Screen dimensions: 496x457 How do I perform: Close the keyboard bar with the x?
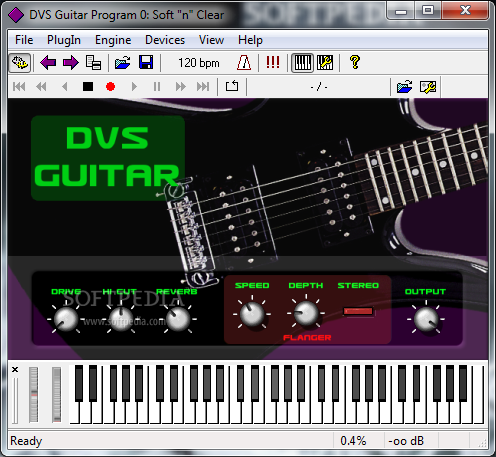[x=15, y=370]
